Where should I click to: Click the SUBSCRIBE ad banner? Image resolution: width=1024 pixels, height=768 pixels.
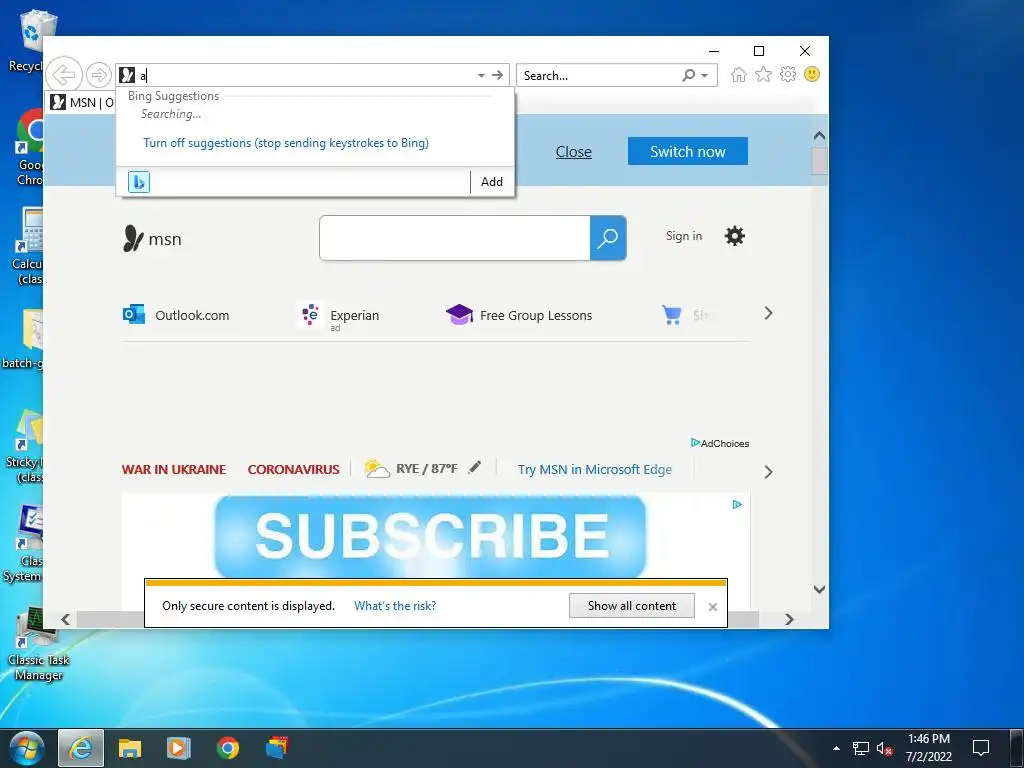430,537
